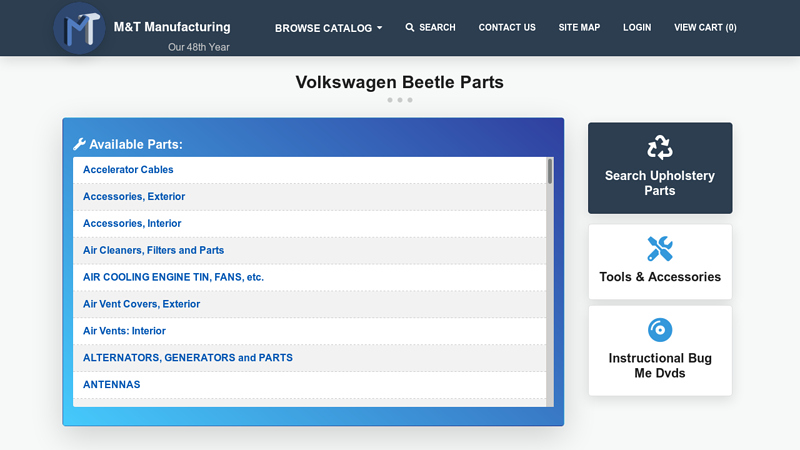The height and width of the screenshot is (450, 800).
Task: Select the ANTENNAS category
Action: (x=112, y=385)
